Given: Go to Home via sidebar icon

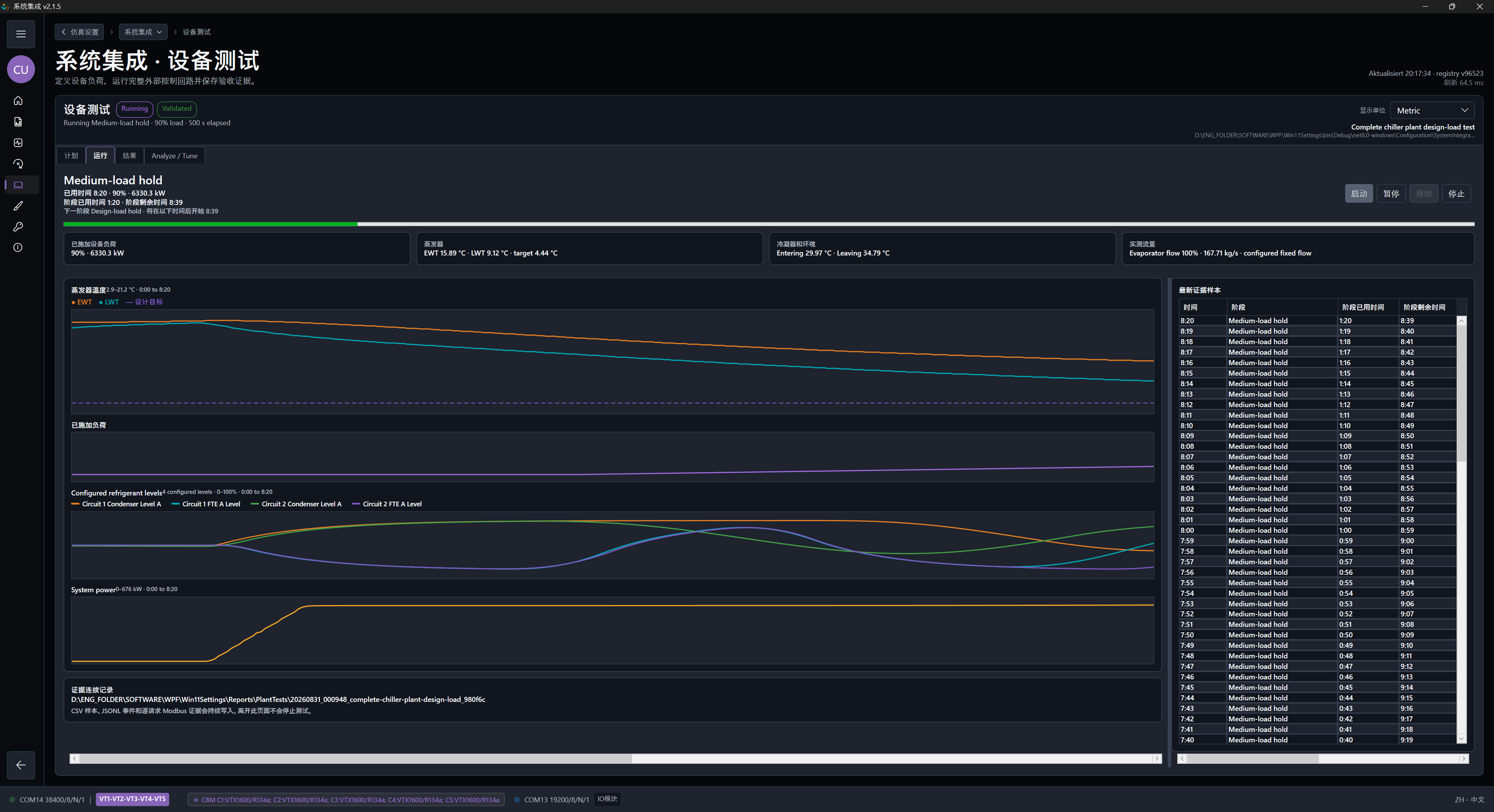Looking at the screenshot, I should point(18,101).
